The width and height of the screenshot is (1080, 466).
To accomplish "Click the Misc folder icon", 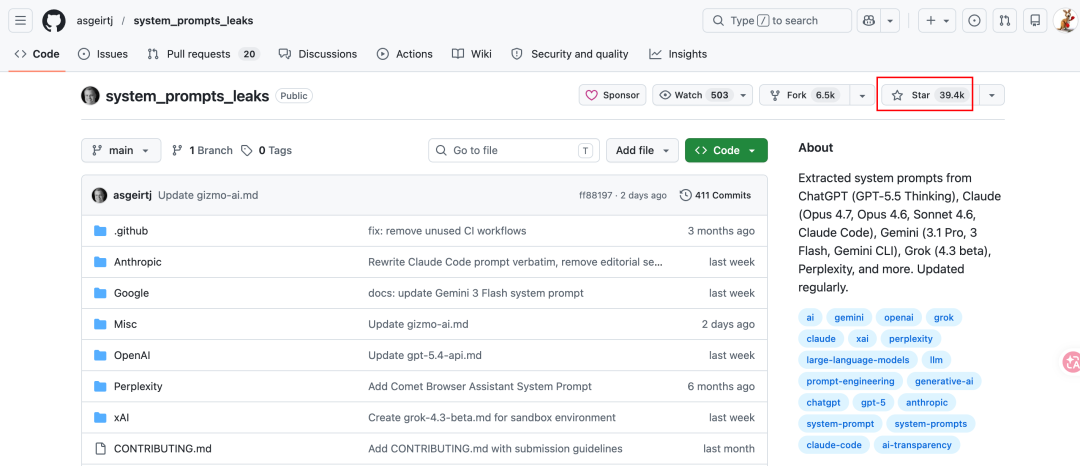I will click(x=101, y=324).
